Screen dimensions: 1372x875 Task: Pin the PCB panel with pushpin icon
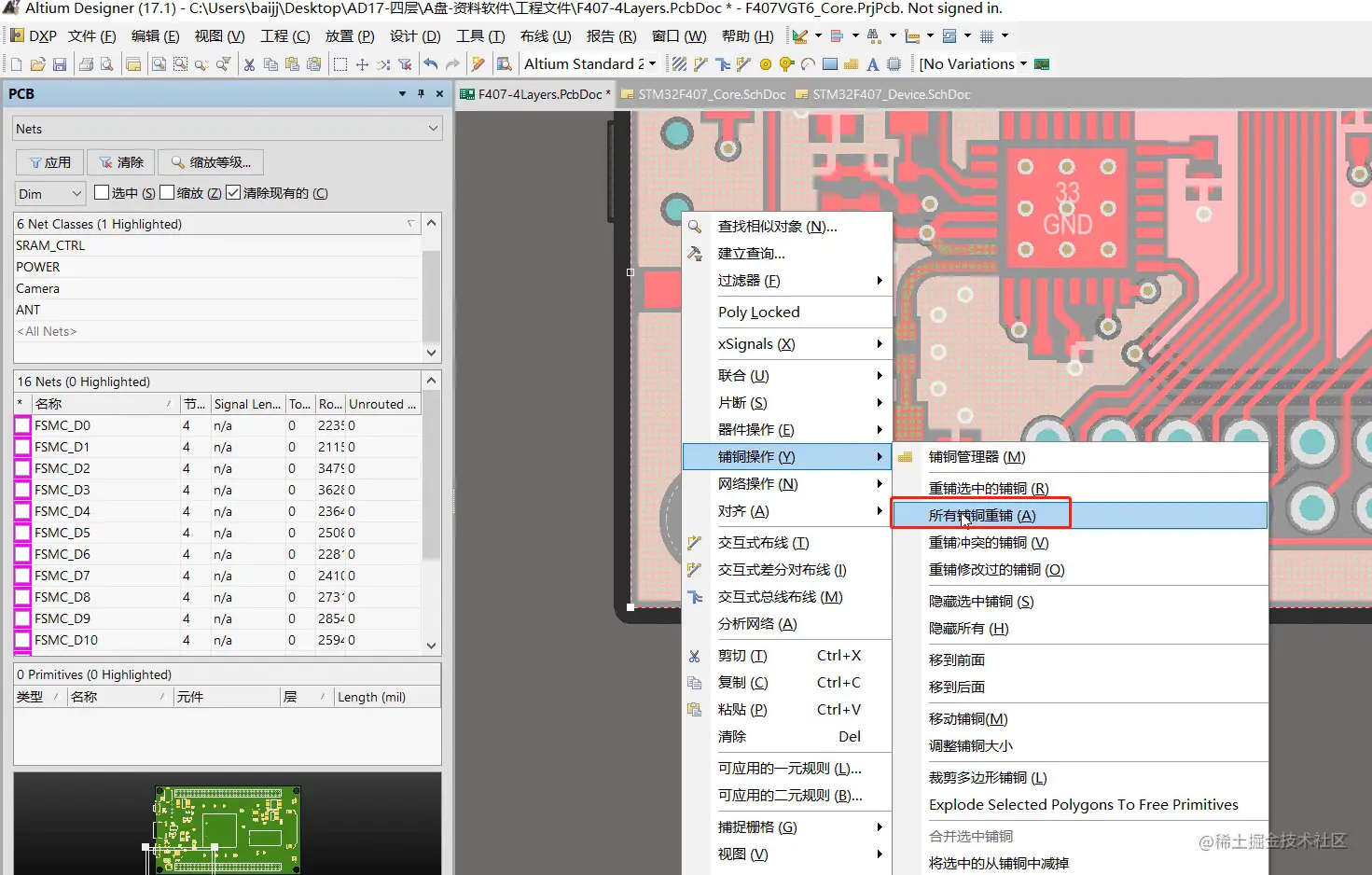click(421, 93)
